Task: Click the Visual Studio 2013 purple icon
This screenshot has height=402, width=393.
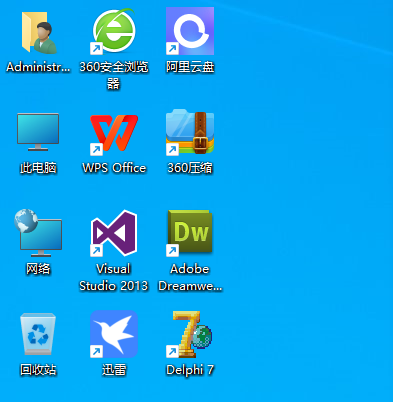Action: [x=114, y=233]
